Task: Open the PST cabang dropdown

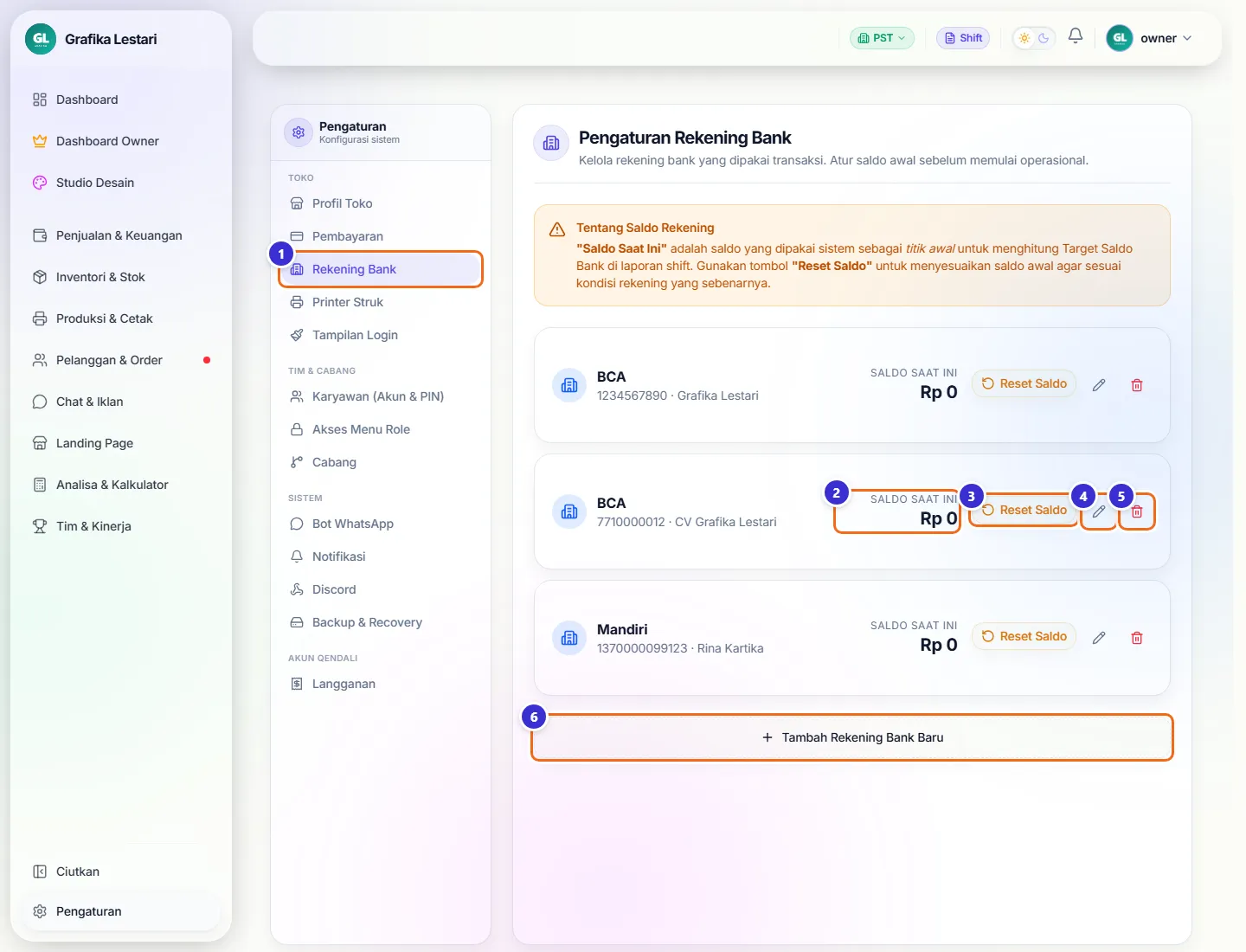Action: (x=882, y=38)
